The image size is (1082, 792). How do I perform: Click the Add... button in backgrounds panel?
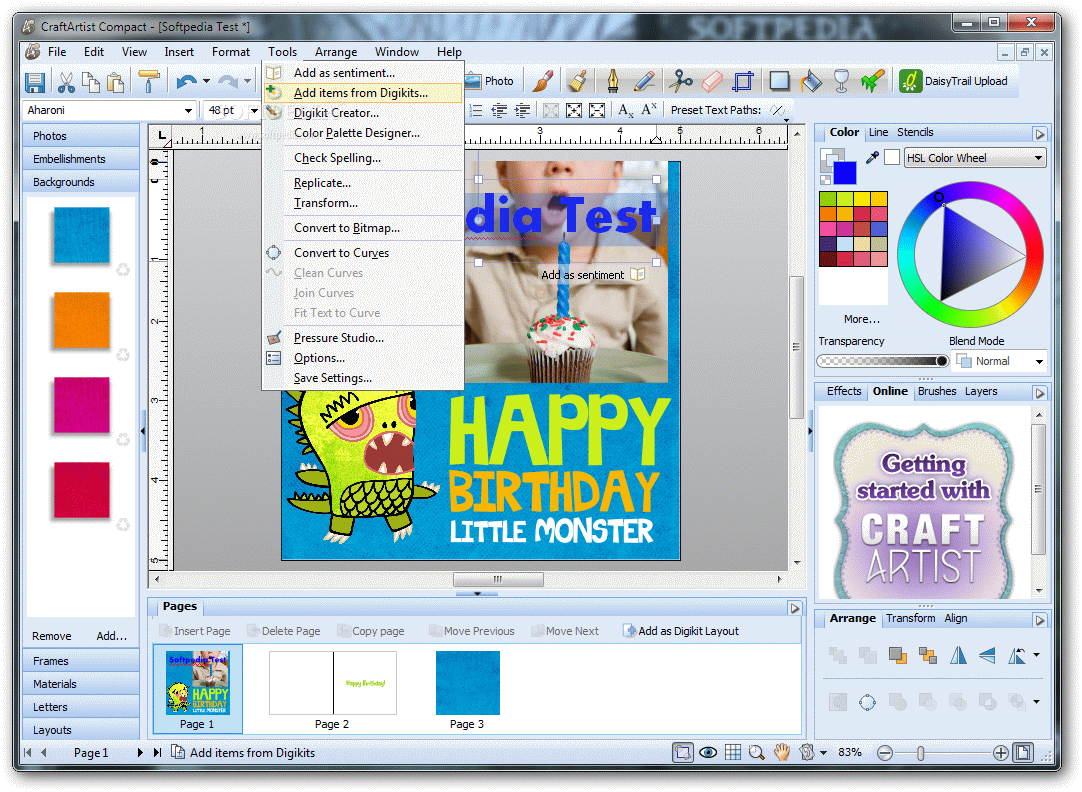coord(111,636)
